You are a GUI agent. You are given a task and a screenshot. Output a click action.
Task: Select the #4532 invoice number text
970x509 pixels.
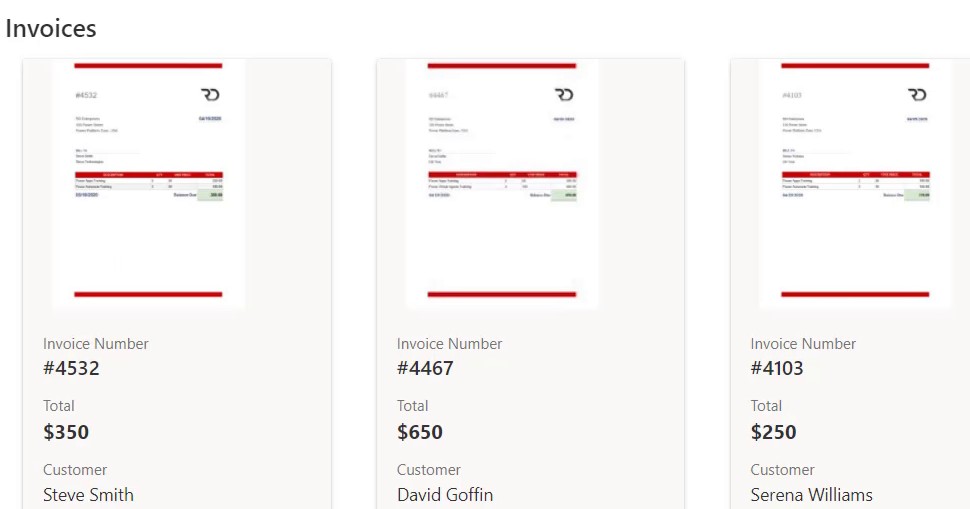[71, 369]
